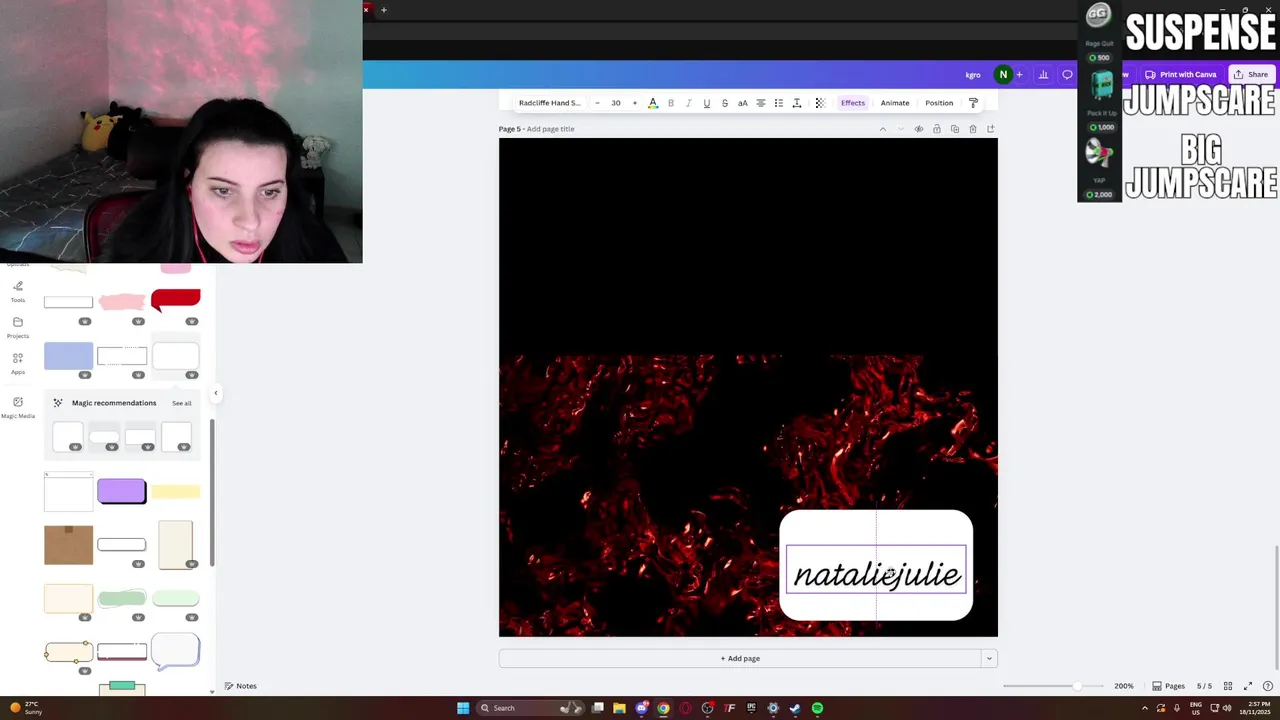Delete page with trash icon
This screenshot has width=1280, height=720.
click(x=973, y=129)
